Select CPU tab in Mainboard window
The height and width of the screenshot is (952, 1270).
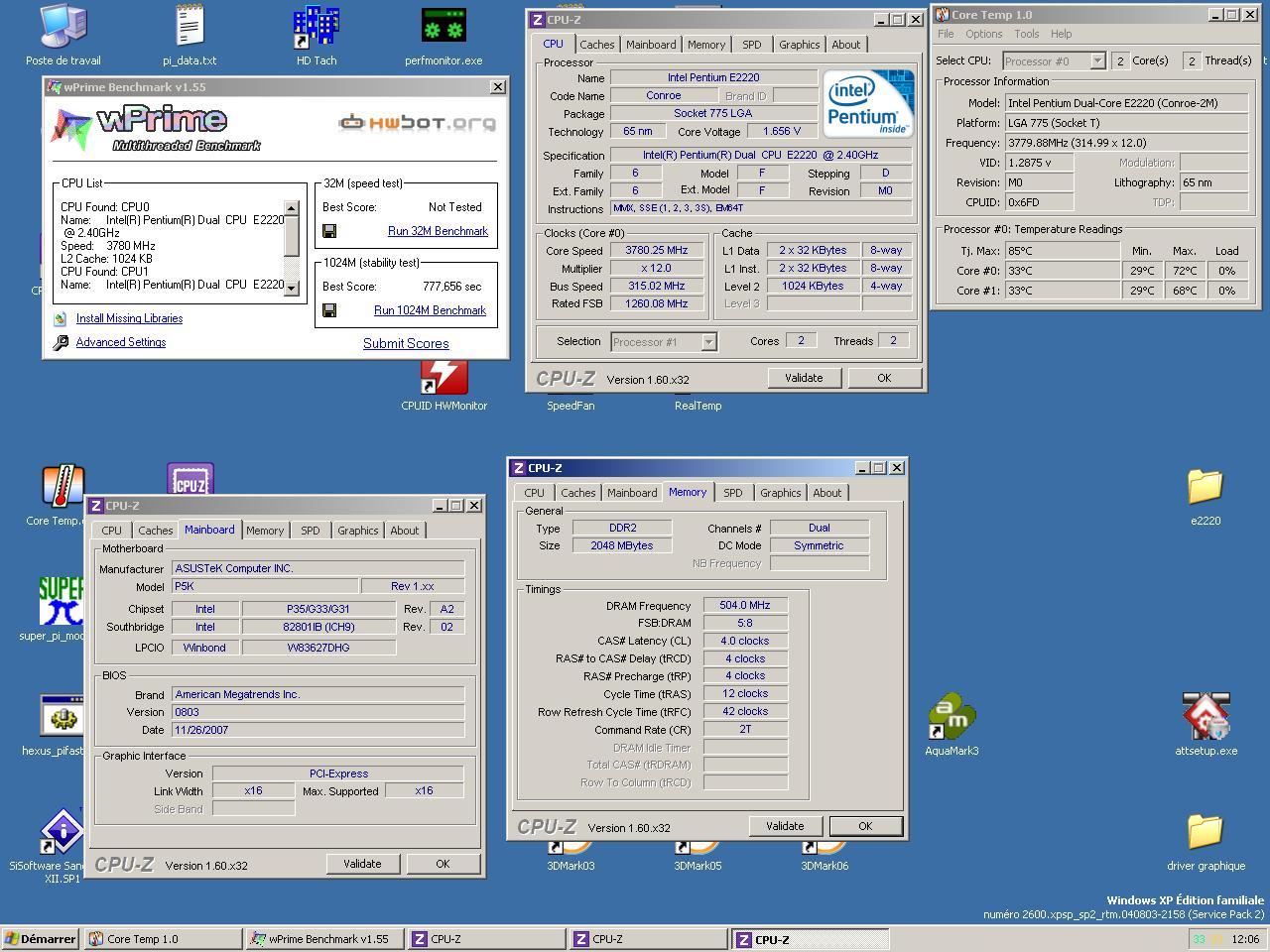(x=111, y=531)
